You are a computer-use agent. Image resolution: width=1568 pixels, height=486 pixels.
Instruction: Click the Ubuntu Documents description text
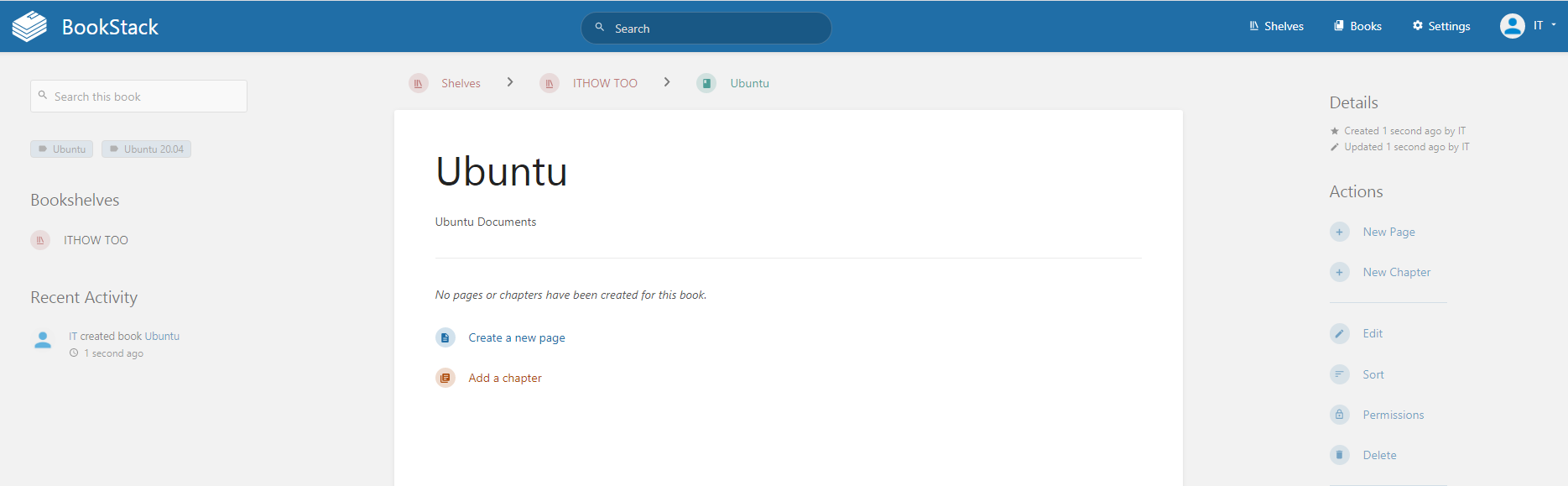tap(486, 222)
